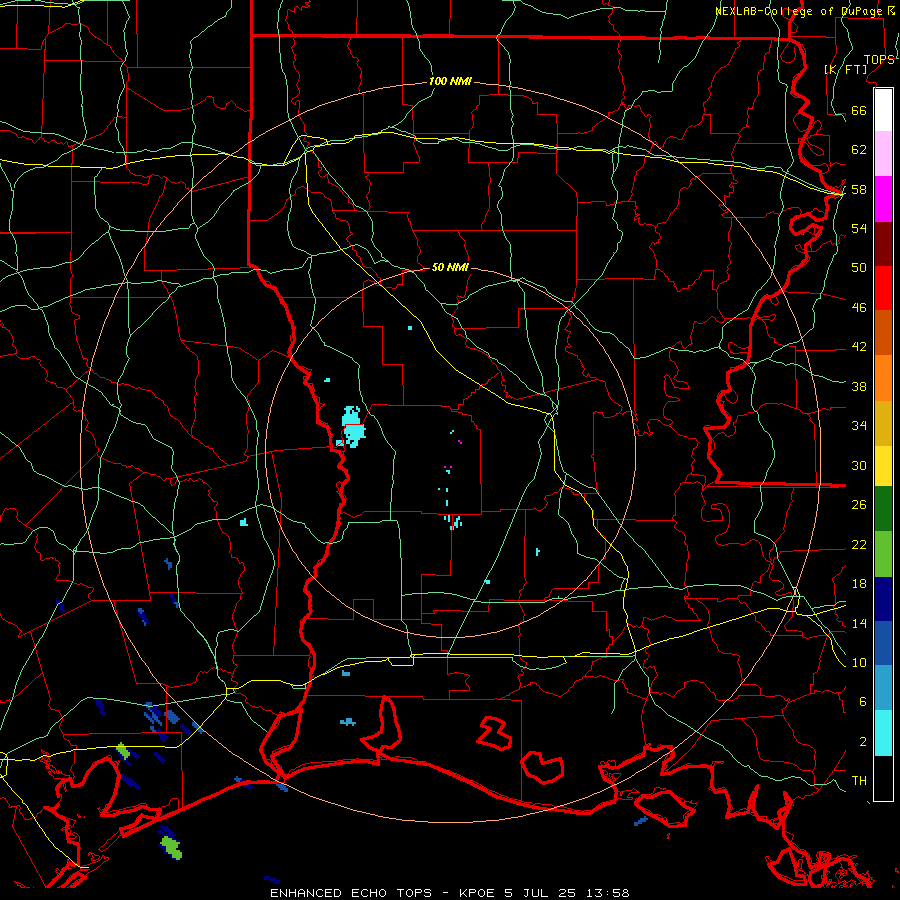Image resolution: width=900 pixels, height=900 pixels.
Task: Click the green echo offshore near the bottom
Action: point(170,847)
